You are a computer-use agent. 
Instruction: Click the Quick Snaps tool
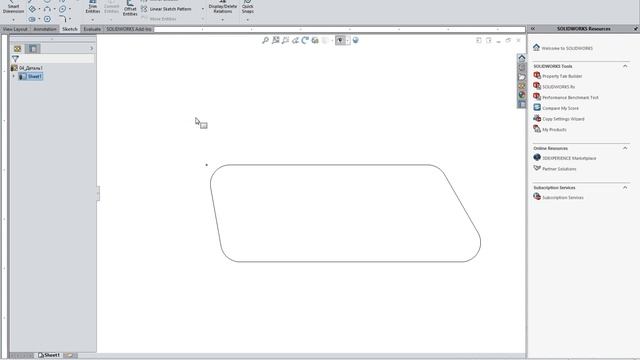click(247, 7)
